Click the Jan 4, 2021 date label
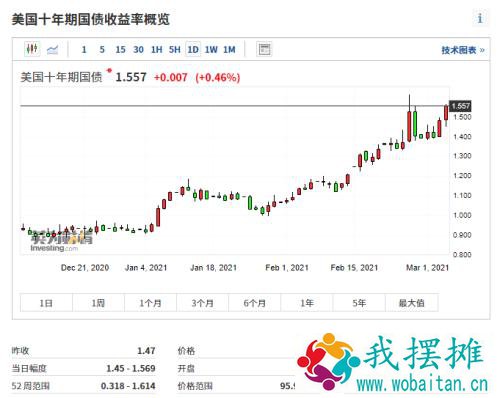 pyautogui.click(x=146, y=268)
